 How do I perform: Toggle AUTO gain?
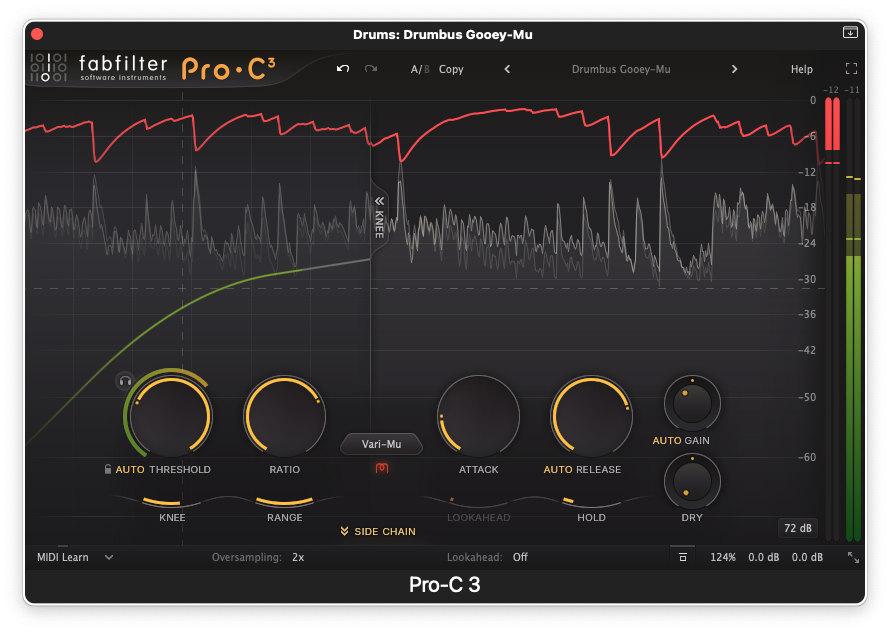coord(666,440)
